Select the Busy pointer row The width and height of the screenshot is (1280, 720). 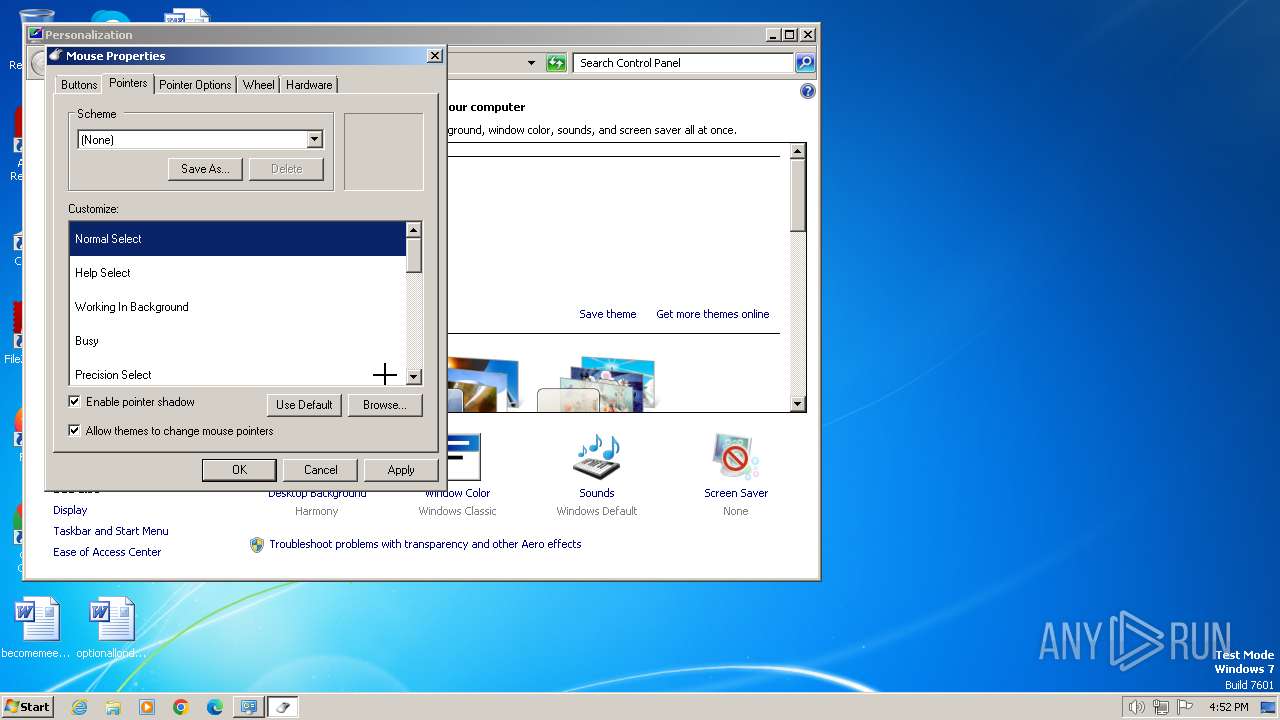pos(237,341)
